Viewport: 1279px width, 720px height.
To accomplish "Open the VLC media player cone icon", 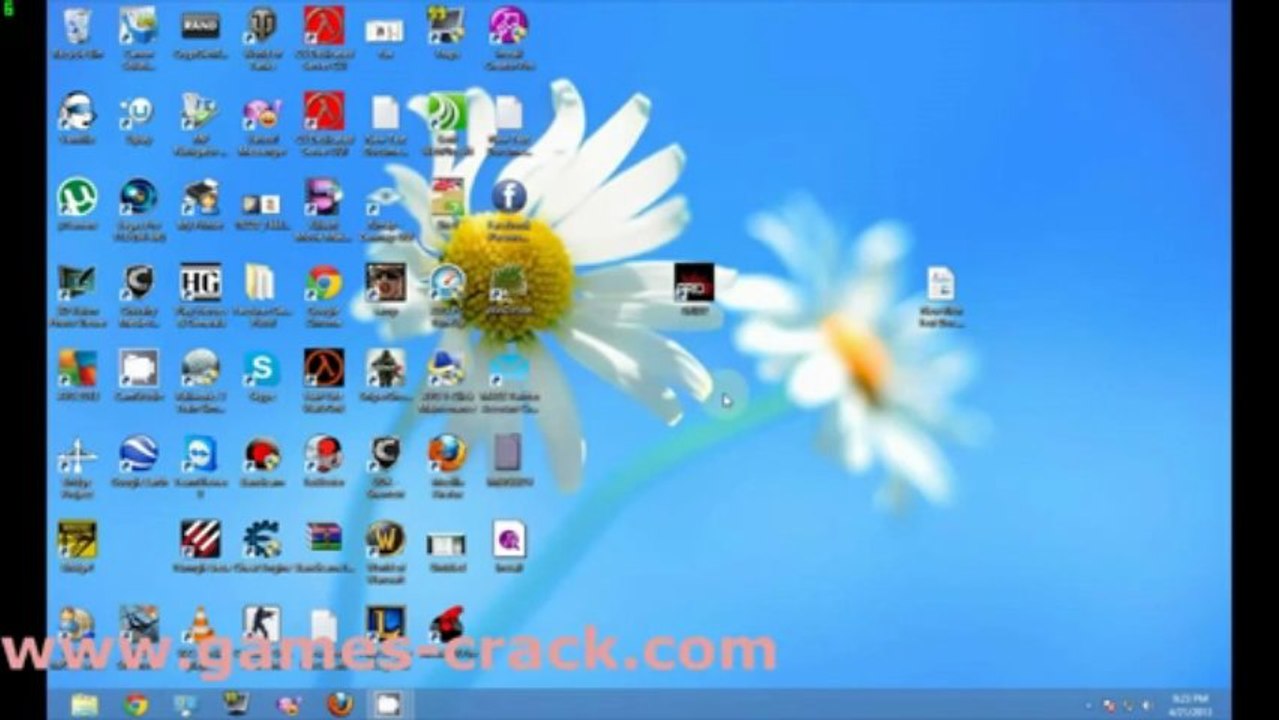I will click(200, 625).
